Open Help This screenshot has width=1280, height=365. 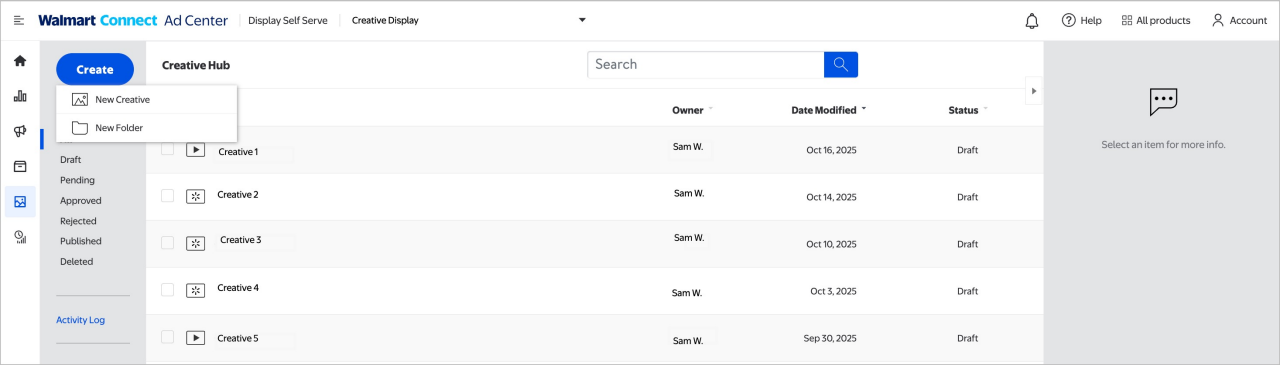1081,20
